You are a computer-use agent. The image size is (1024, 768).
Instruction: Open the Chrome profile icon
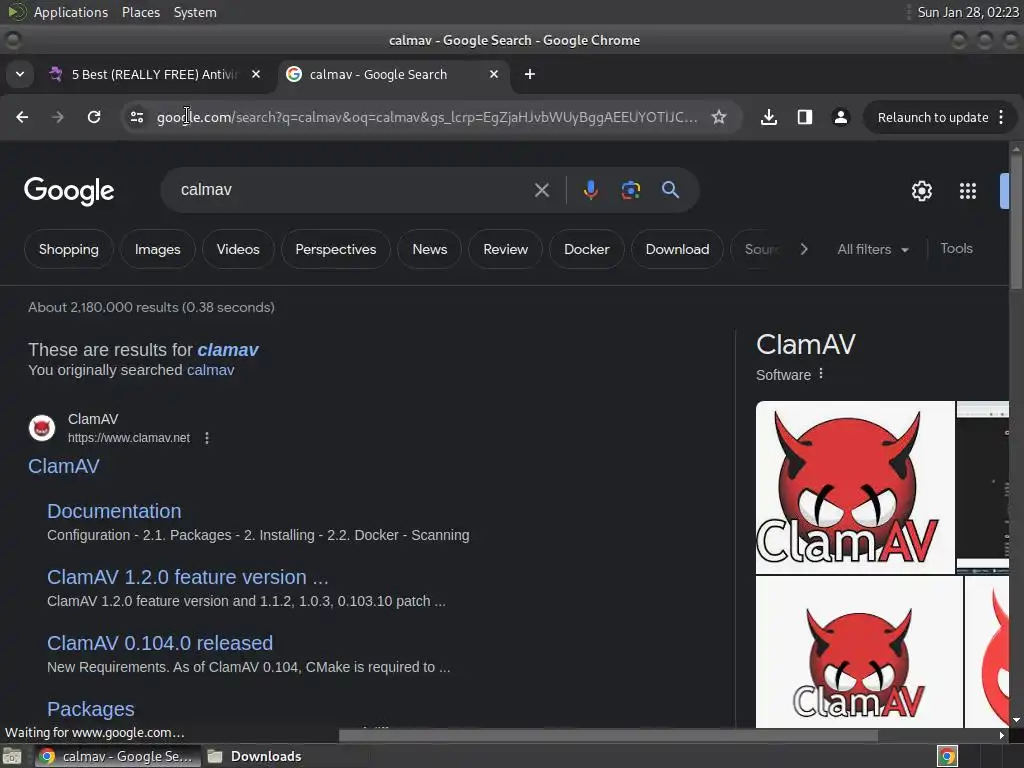840,117
